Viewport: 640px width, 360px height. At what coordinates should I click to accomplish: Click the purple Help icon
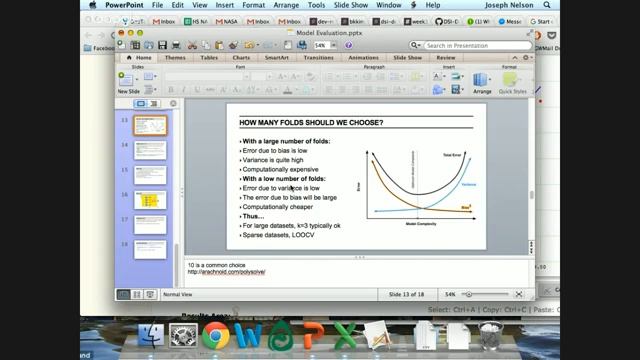click(x=349, y=45)
